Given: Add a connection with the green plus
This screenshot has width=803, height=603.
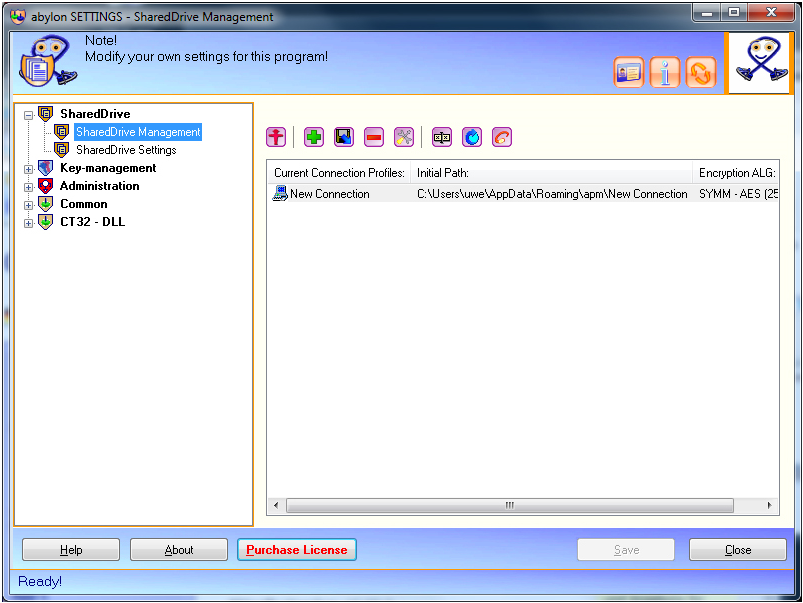Looking at the screenshot, I should click(x=313, y=137).
